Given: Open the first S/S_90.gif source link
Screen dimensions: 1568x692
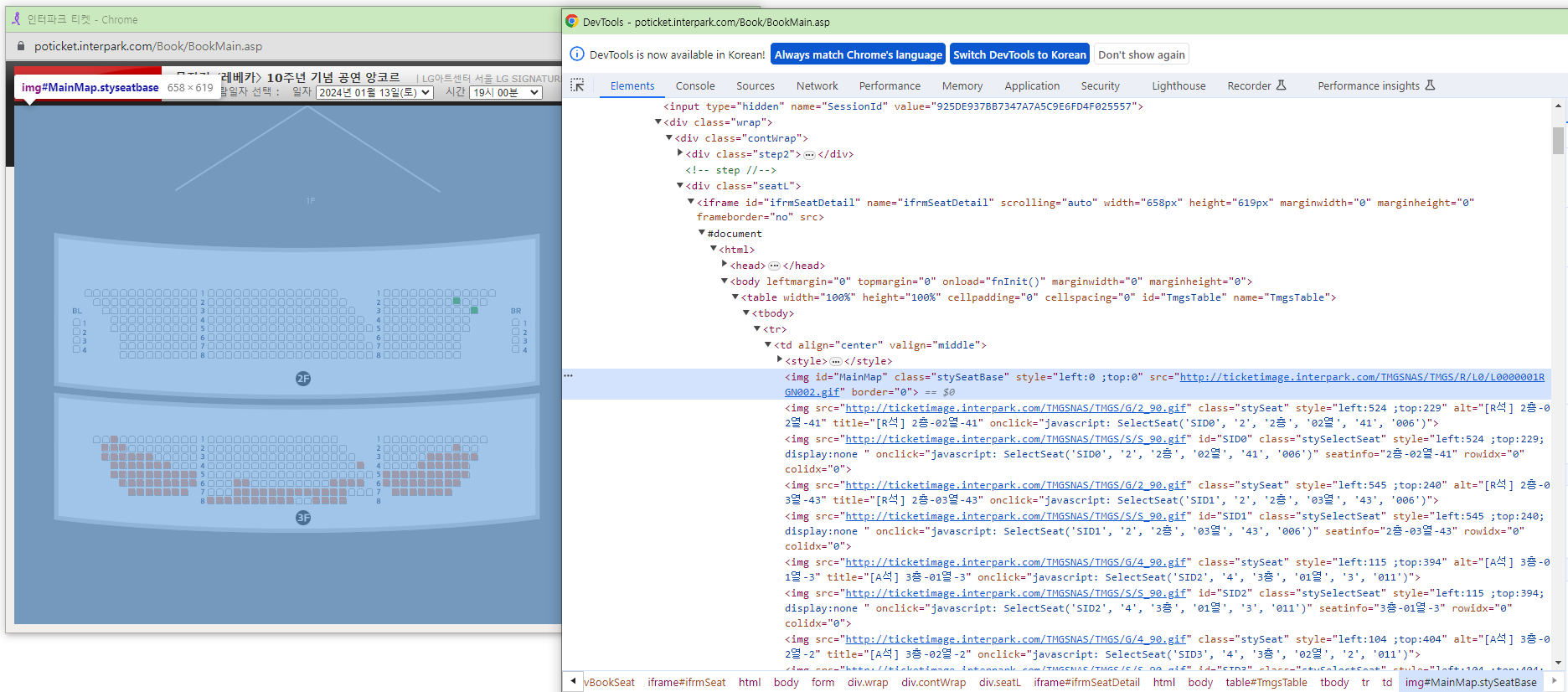Looking at the screenshot, I should point(1016,439).
